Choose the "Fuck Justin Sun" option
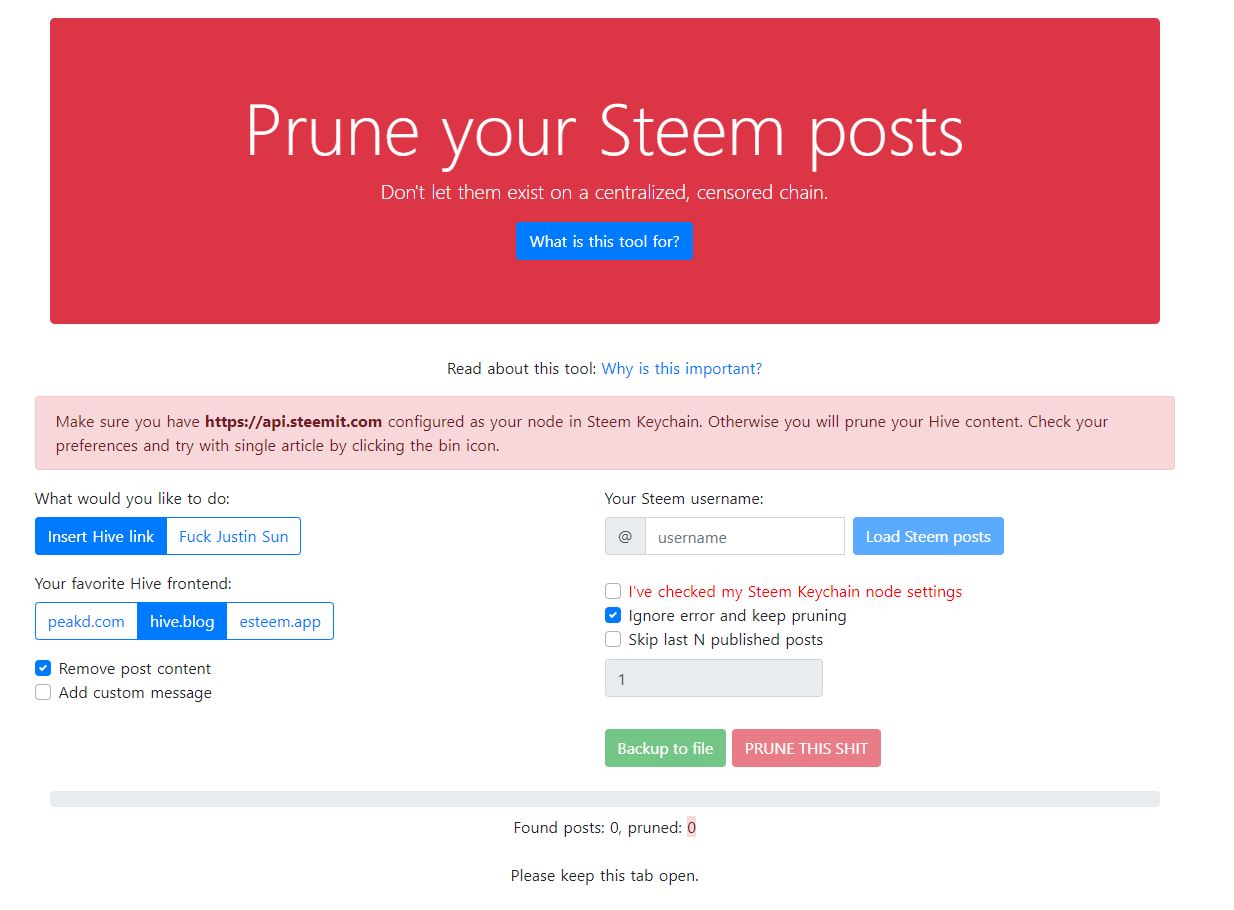This screenshot has width=1234, height=910. point(233,536)
